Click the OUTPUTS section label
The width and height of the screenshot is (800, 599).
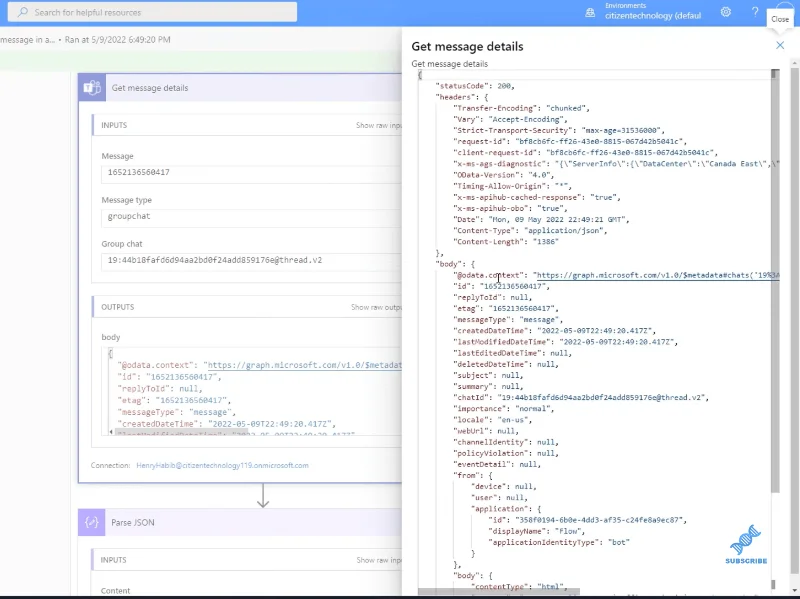click(x=117, y=307)
